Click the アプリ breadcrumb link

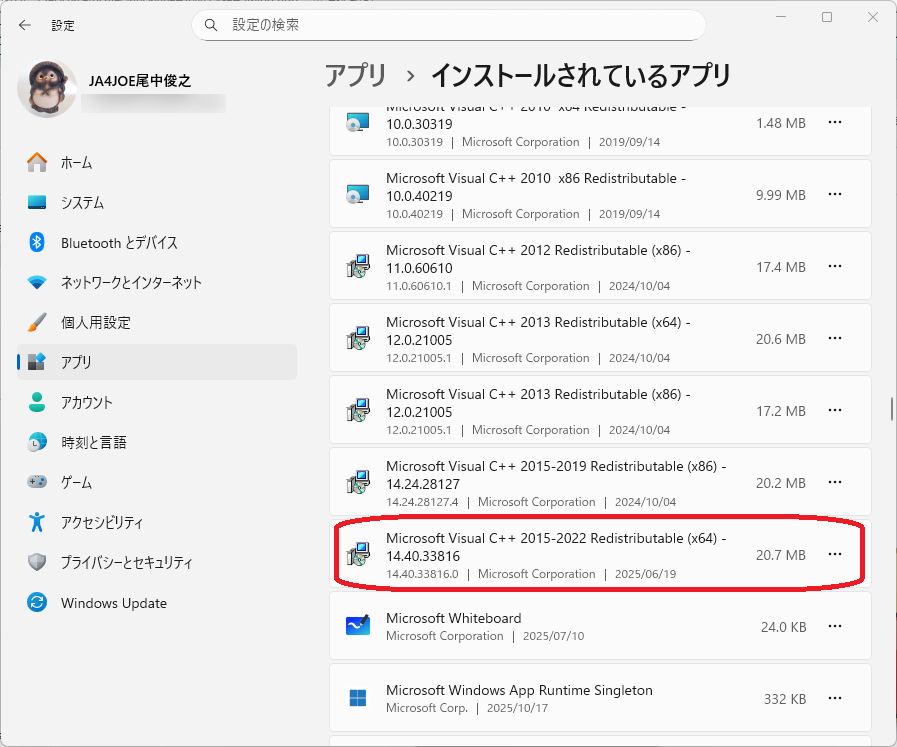355,76
